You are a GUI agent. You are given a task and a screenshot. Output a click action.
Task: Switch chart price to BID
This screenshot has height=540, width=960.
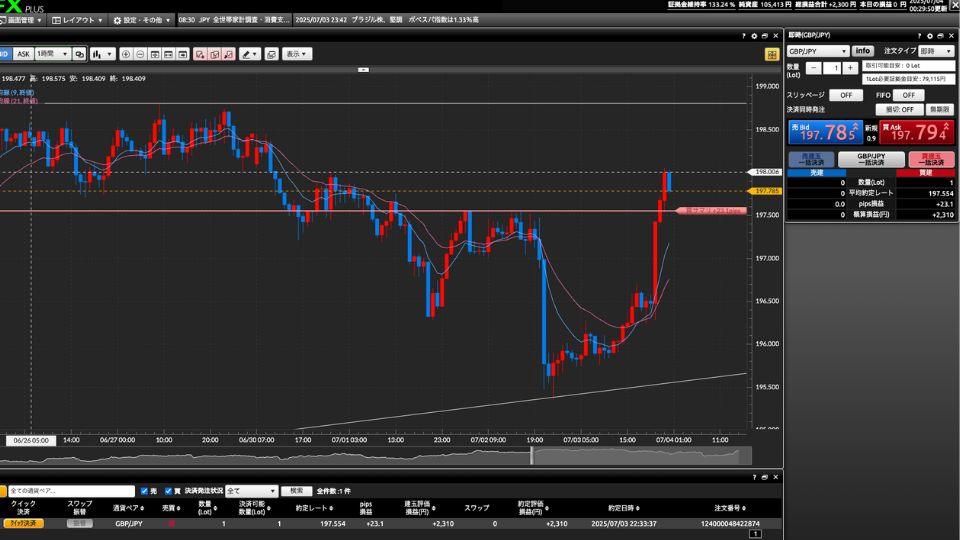click(5, 54)
